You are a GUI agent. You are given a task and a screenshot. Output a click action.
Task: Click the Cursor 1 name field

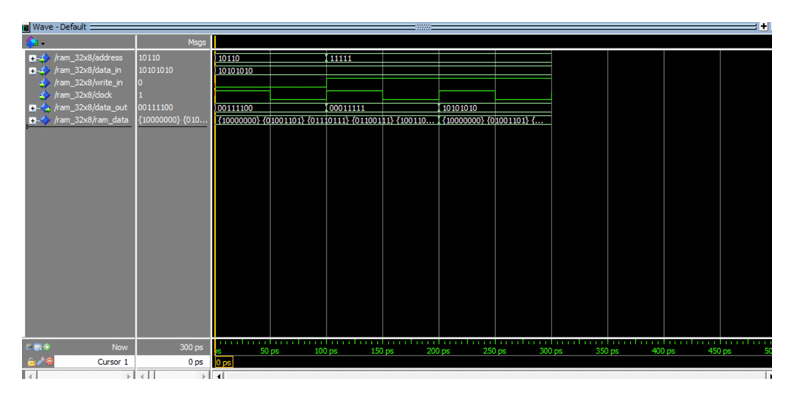pyautogui.click(x=94, y=362)
